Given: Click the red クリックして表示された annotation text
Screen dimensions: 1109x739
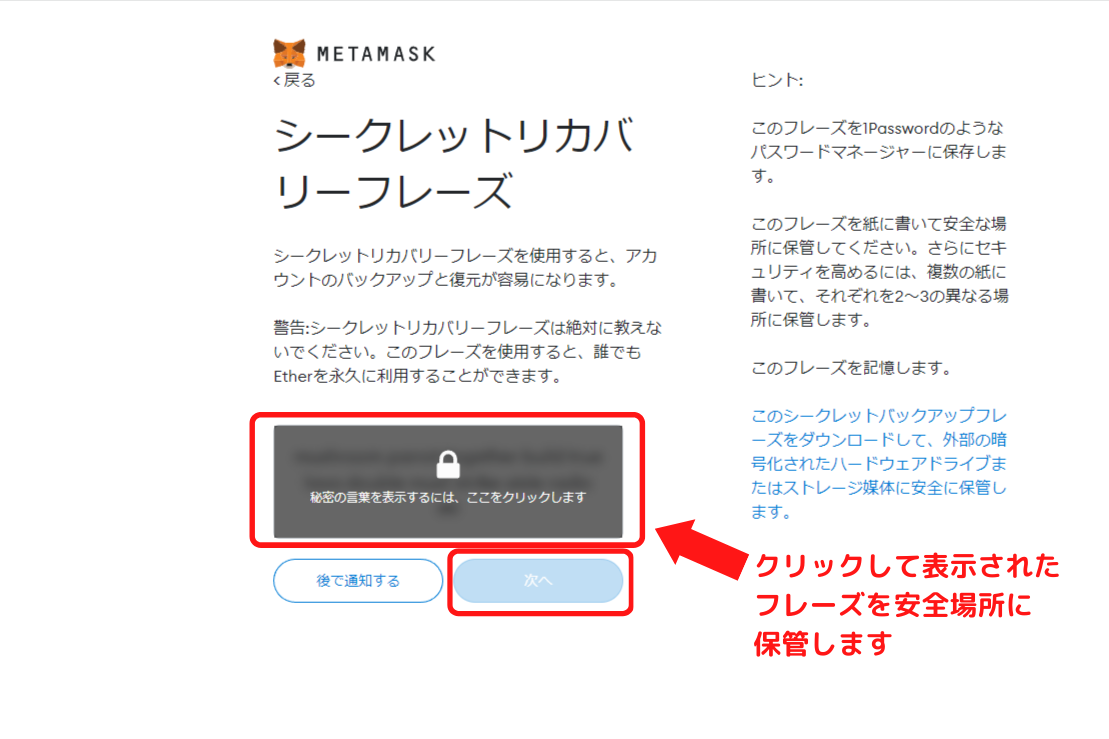Looking at the screenshot, I should coord(907,566).
